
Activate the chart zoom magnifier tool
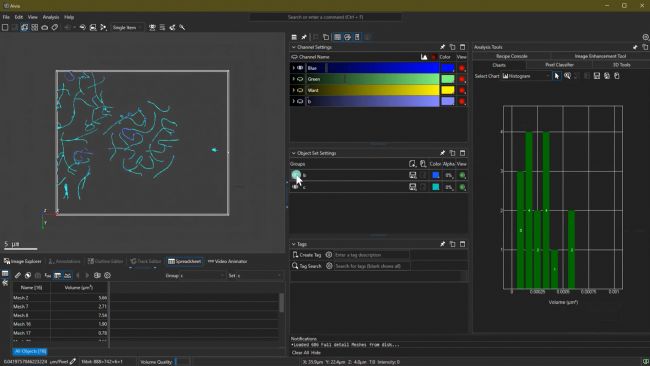[567, 76]
